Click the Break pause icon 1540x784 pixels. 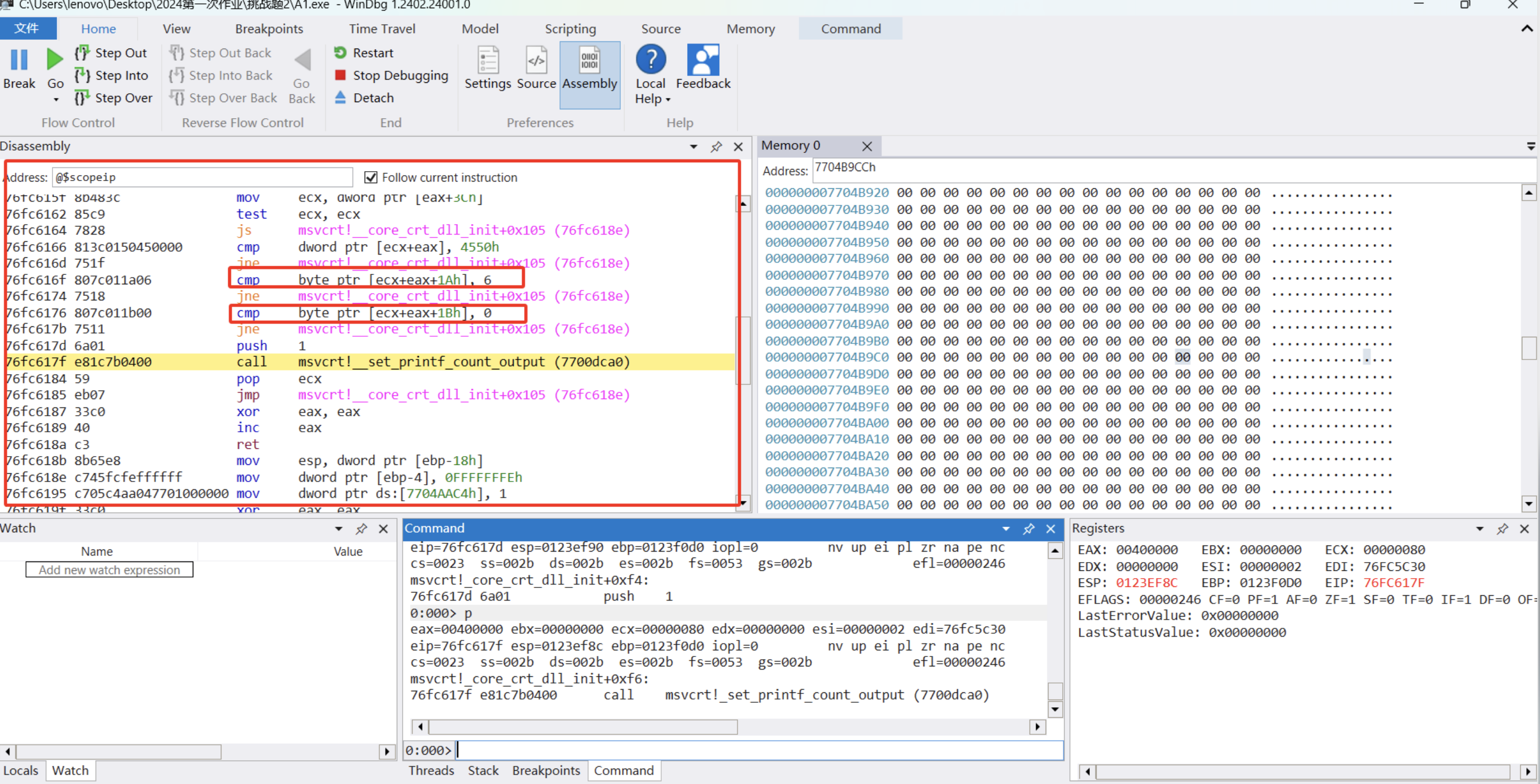click(x=19, y=60)
